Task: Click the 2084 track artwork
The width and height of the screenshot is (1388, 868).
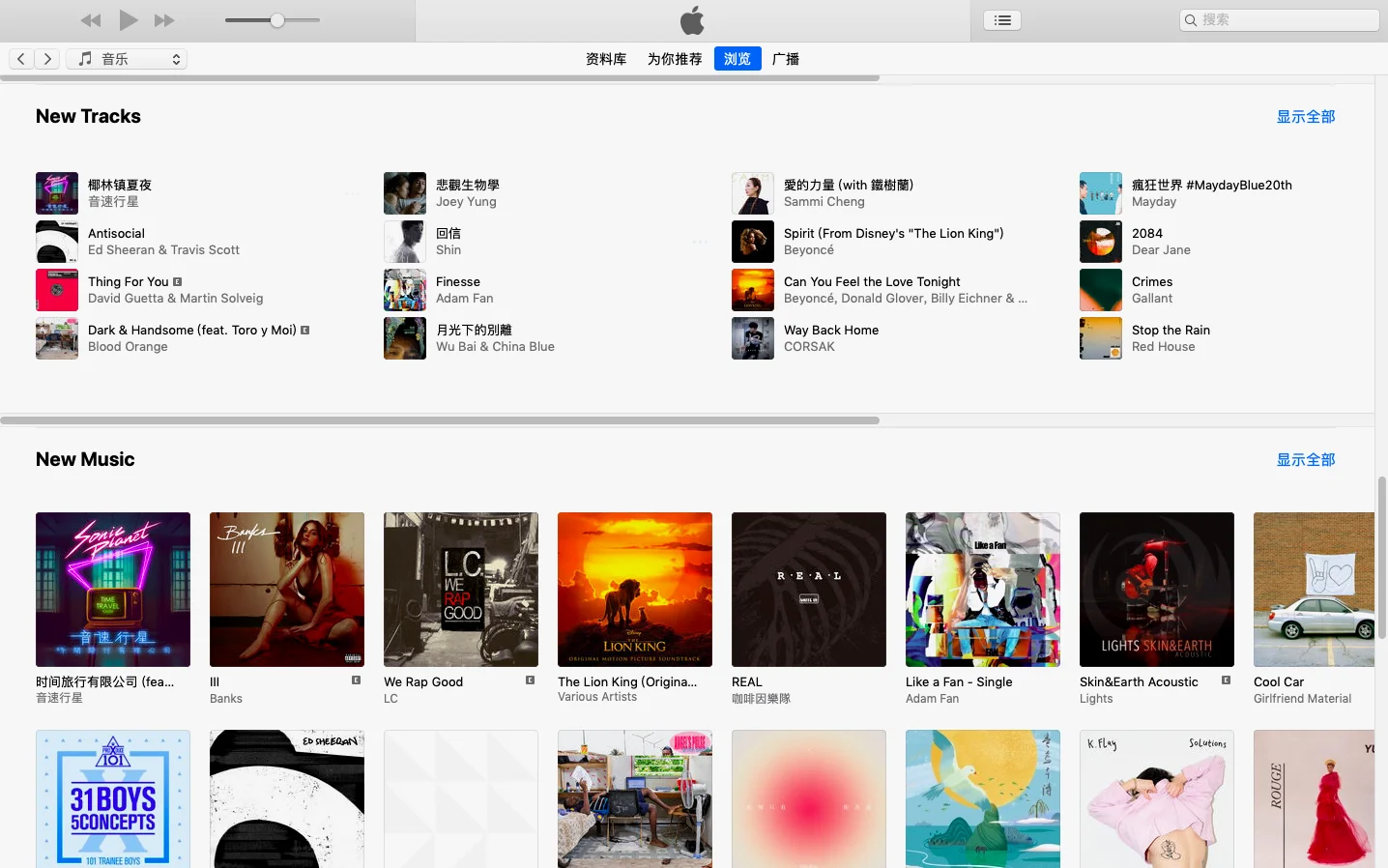Action: [1101, 242]
